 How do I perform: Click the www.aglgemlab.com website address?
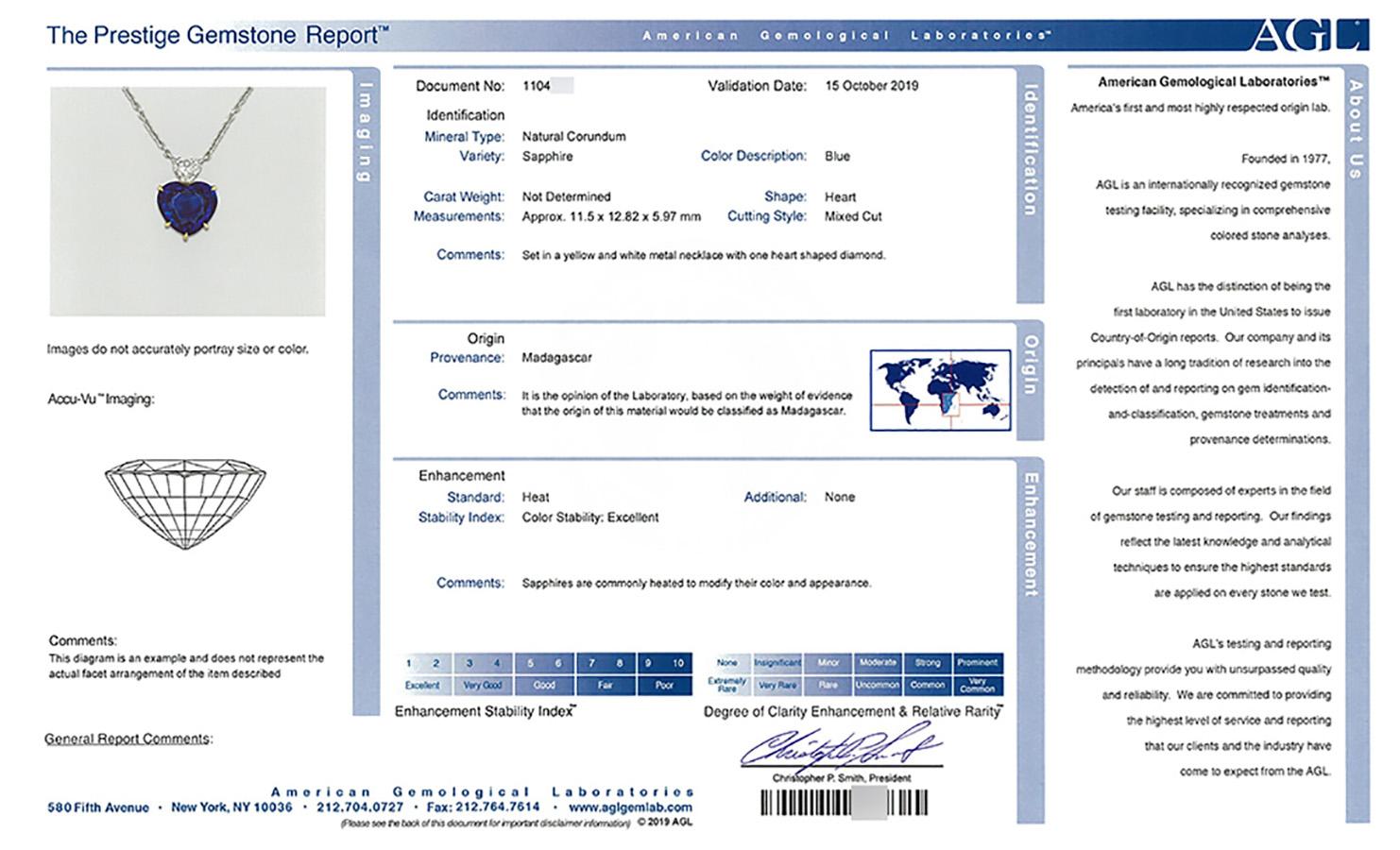pyautogui.click(x=631, y=807)
